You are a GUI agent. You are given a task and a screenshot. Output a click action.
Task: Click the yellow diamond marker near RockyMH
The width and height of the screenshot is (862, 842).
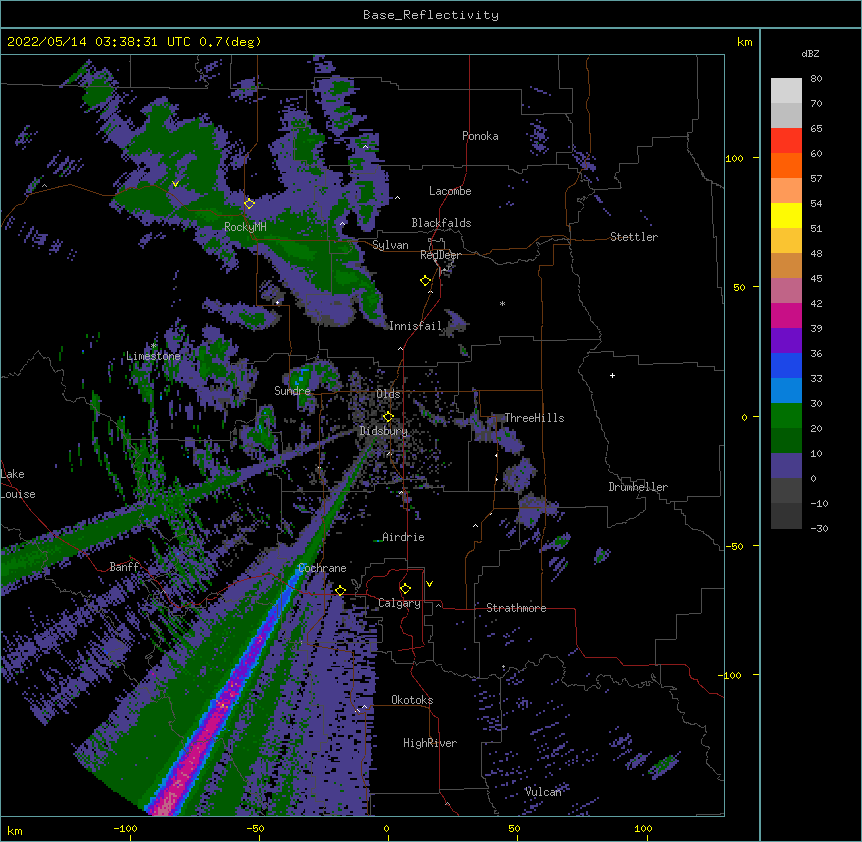[x=249, y=204]
